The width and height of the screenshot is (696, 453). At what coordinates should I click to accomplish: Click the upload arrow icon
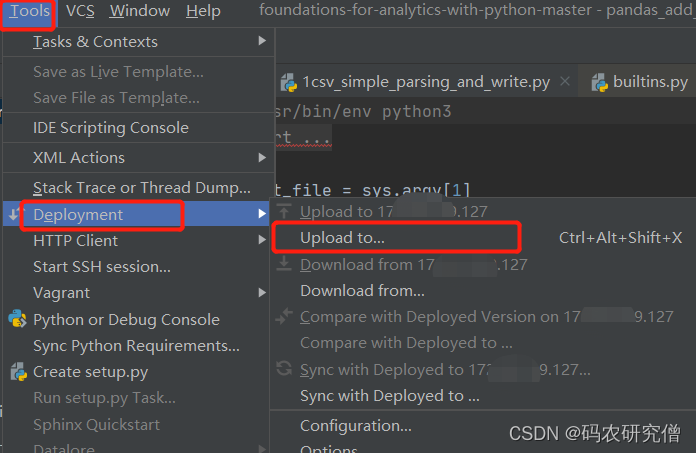(285, 211)
